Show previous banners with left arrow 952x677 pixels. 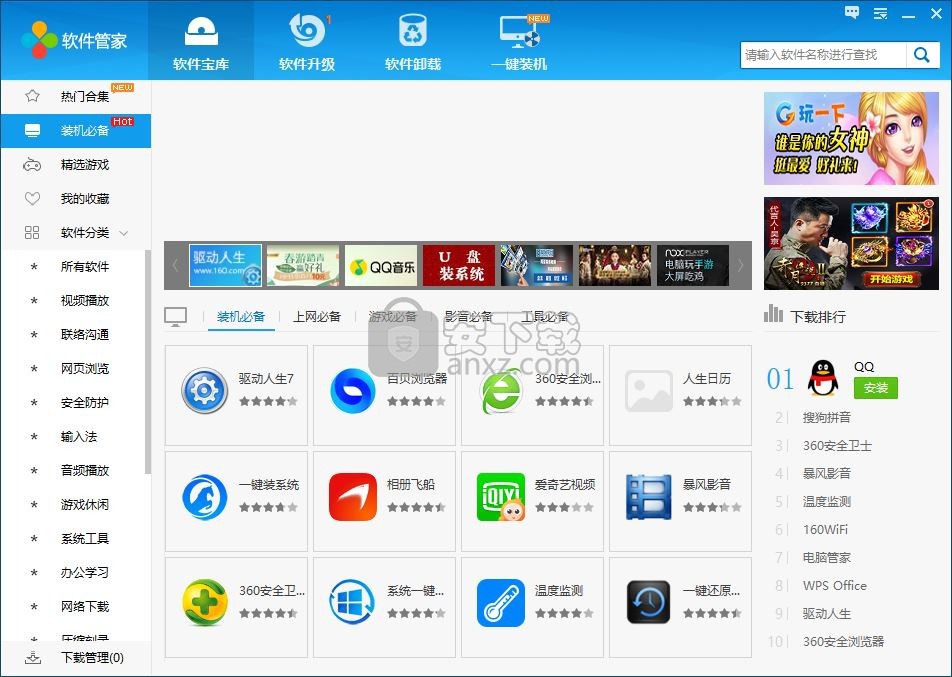pos(175,265)
